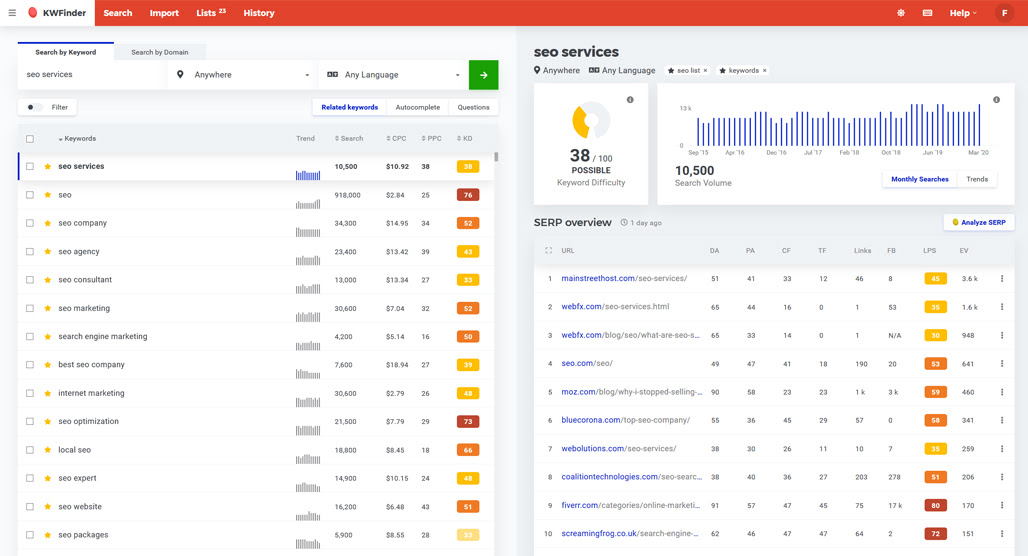This screenshot has height=556, width=1028.
Task: Click the green search arrow button
Action: tap(483, 75)
